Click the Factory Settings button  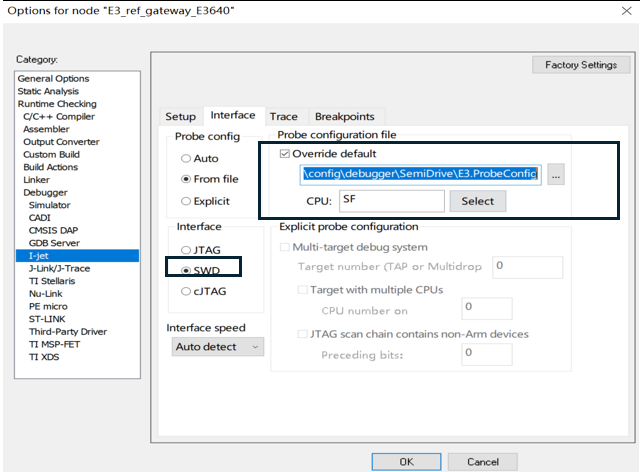coord(580,65)
